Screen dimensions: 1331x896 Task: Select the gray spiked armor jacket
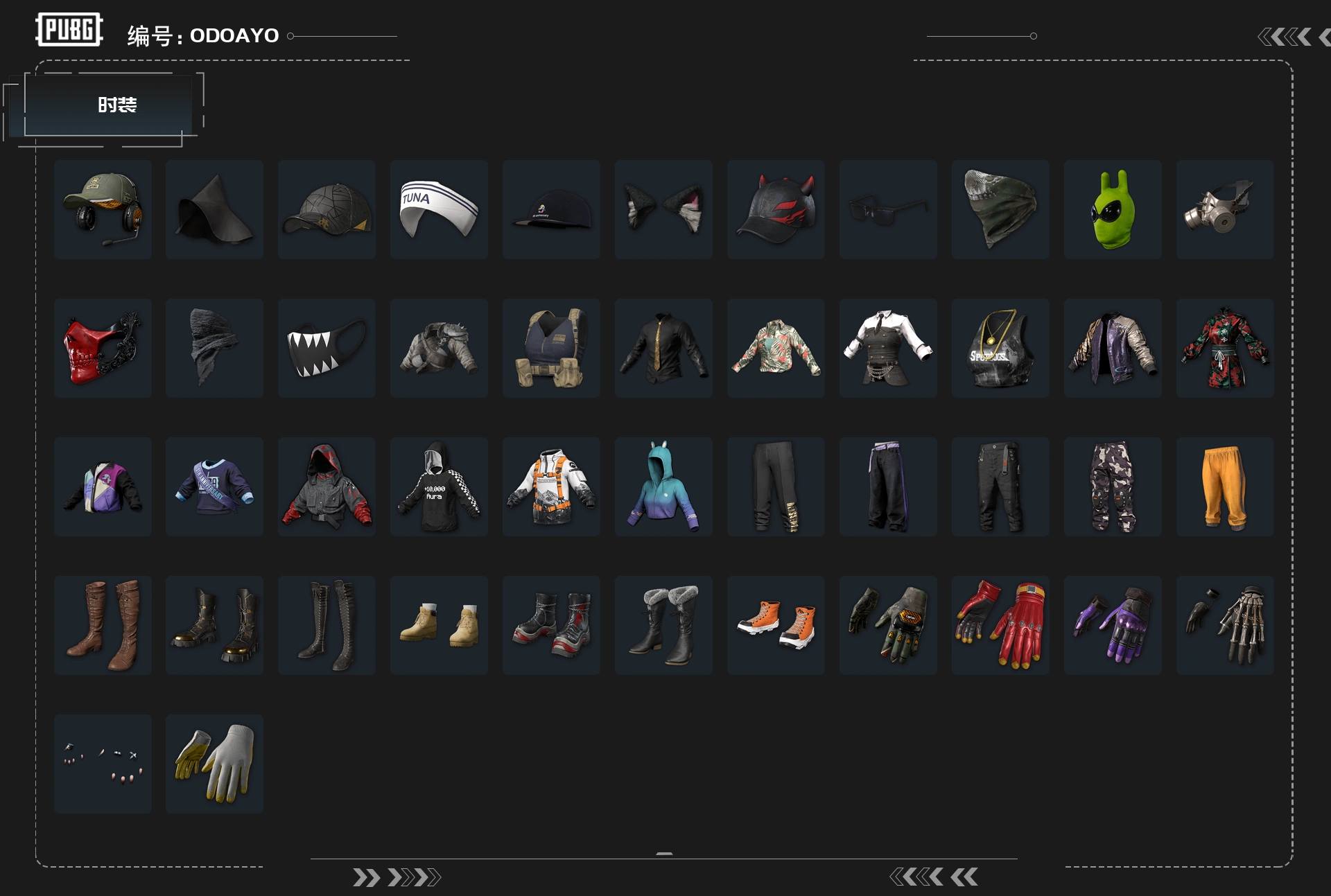pos(440,348)
